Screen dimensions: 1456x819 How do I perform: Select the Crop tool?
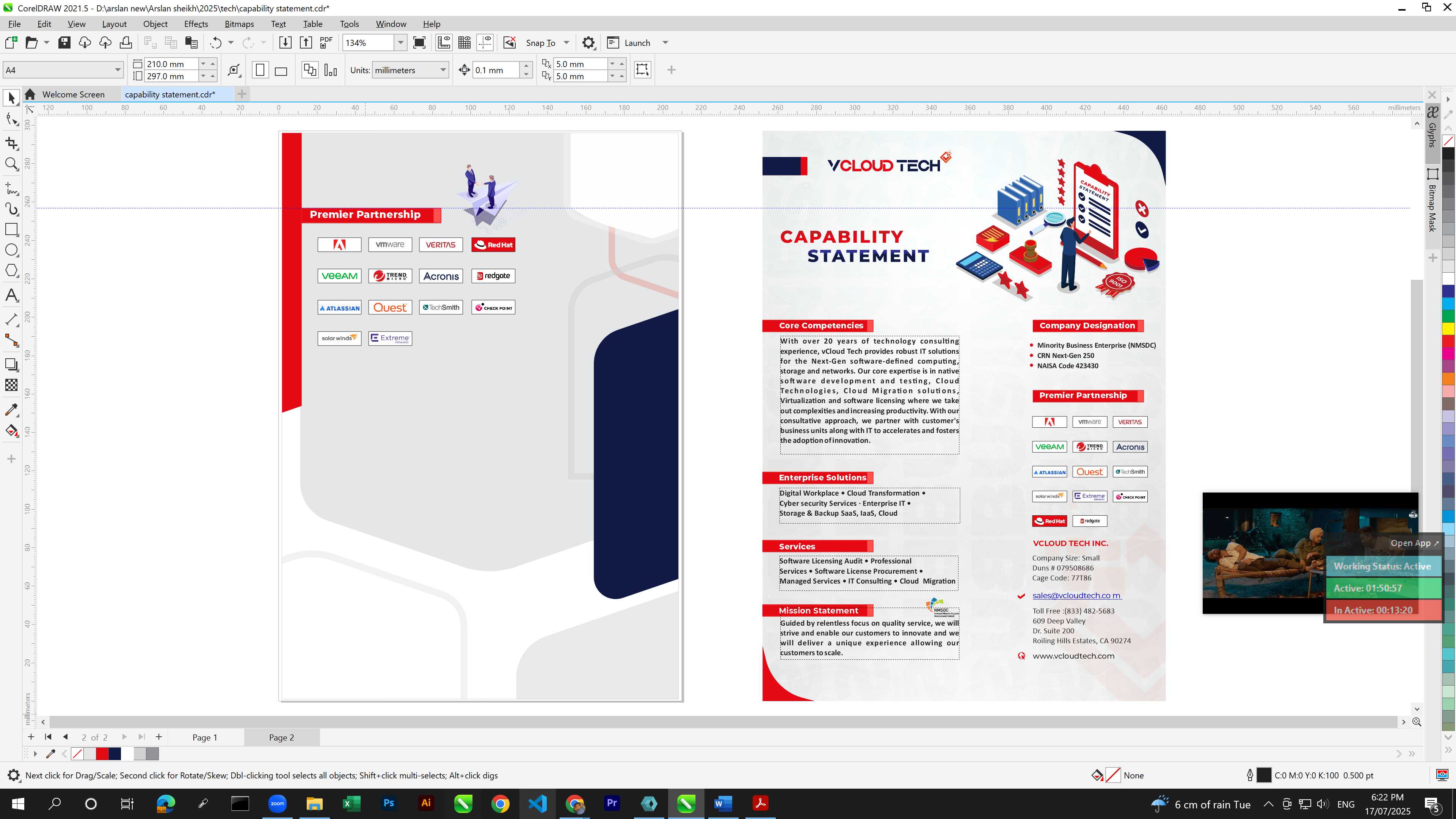(x=11, y=143)
